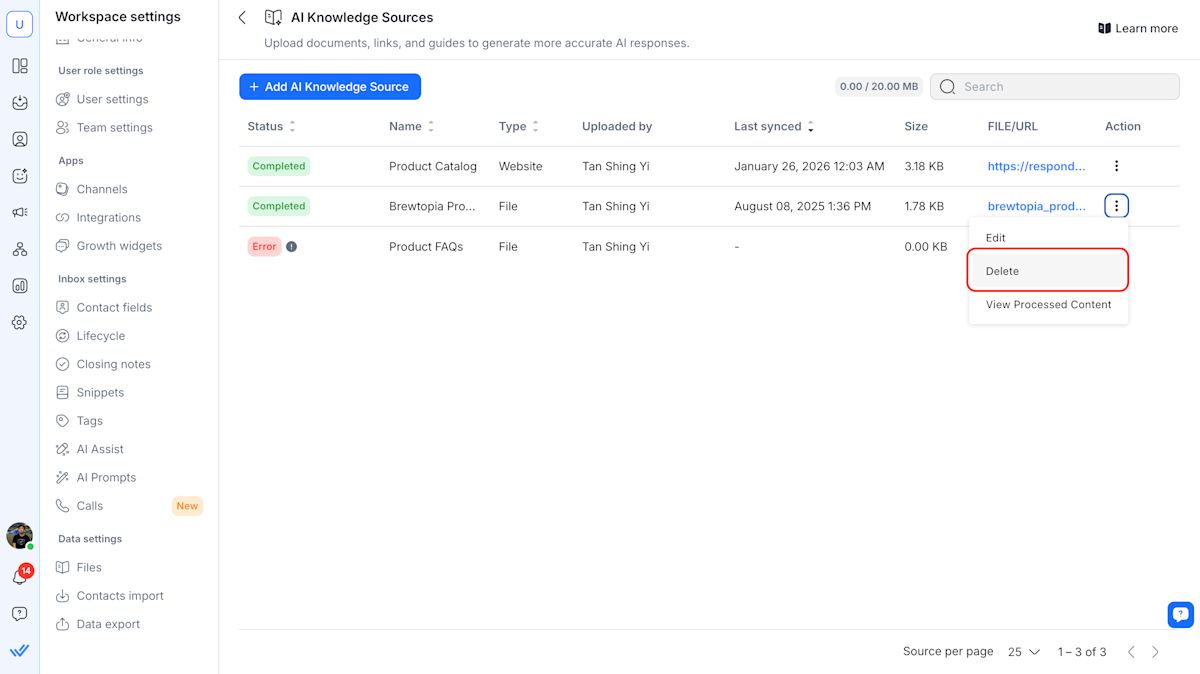Open the workflows icon in left rail
Screen dimensions: 1200x674
(x=19, y=249)
